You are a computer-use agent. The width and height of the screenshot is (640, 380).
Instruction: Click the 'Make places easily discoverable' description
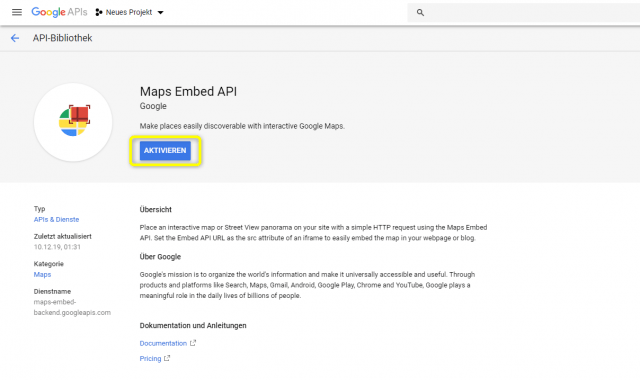point(242,126)
